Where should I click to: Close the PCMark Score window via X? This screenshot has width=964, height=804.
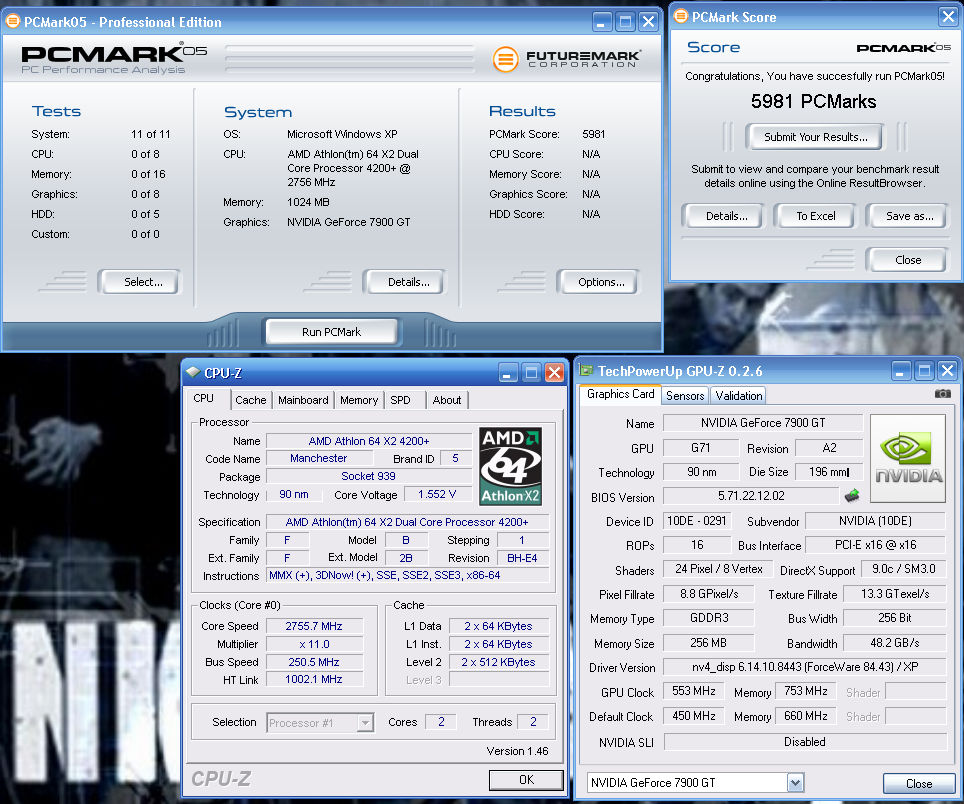948,17
